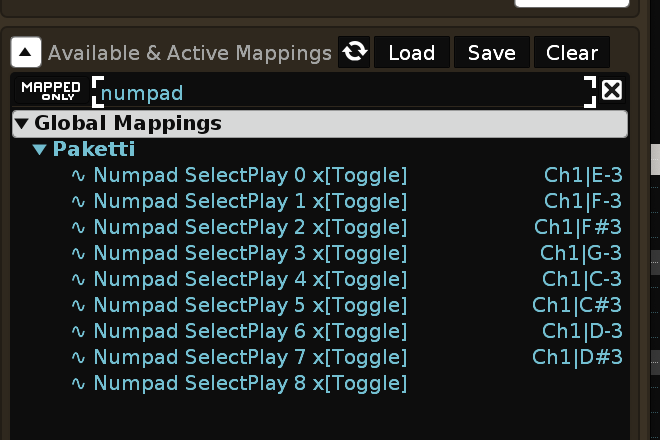Clear the numpad search filter
The image size is (660, 440).
point(612,91)
